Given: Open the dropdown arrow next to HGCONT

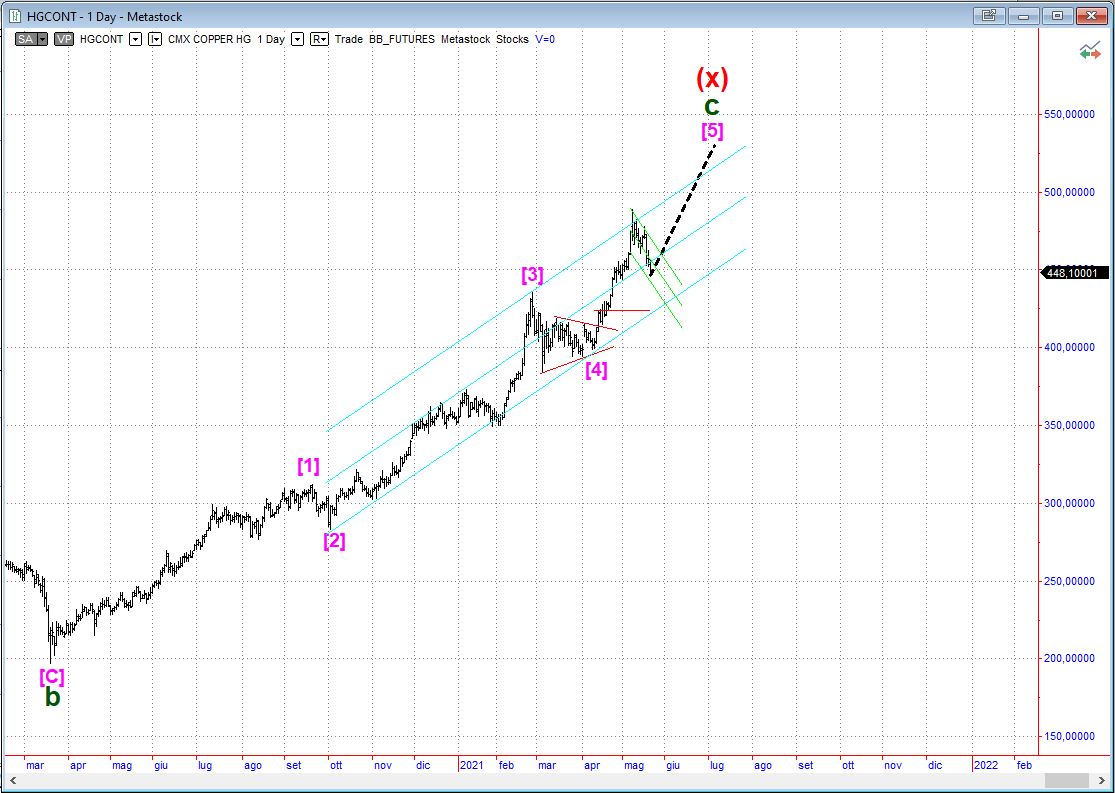Looking at the screenshot, I should tap(135, 40).
